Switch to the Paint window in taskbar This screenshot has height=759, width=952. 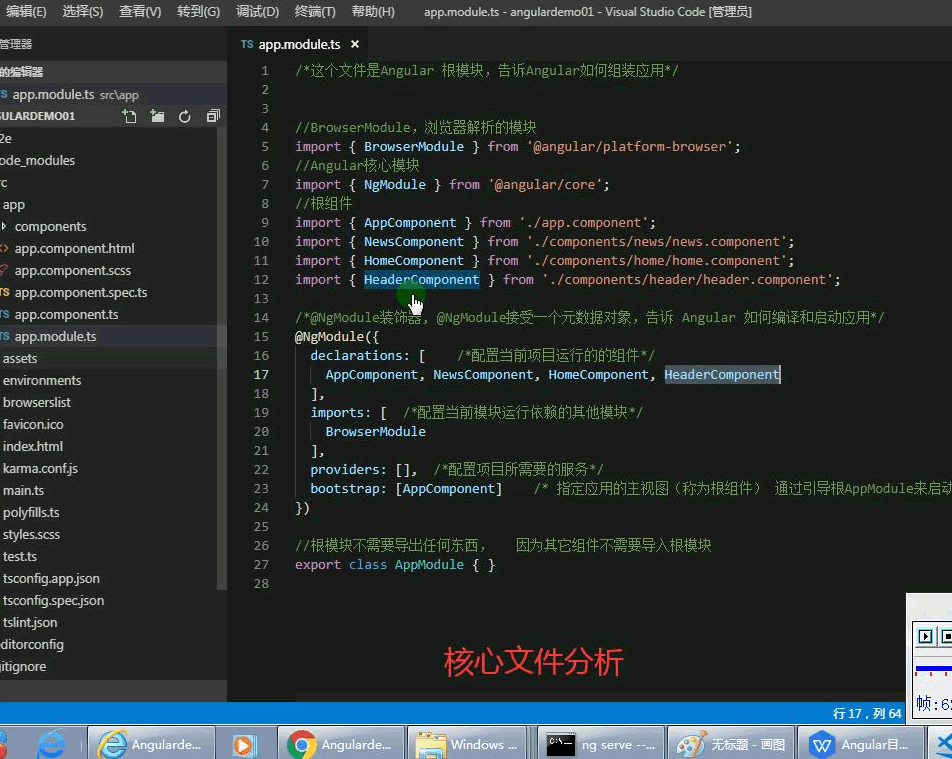click(x=731, y=744)
